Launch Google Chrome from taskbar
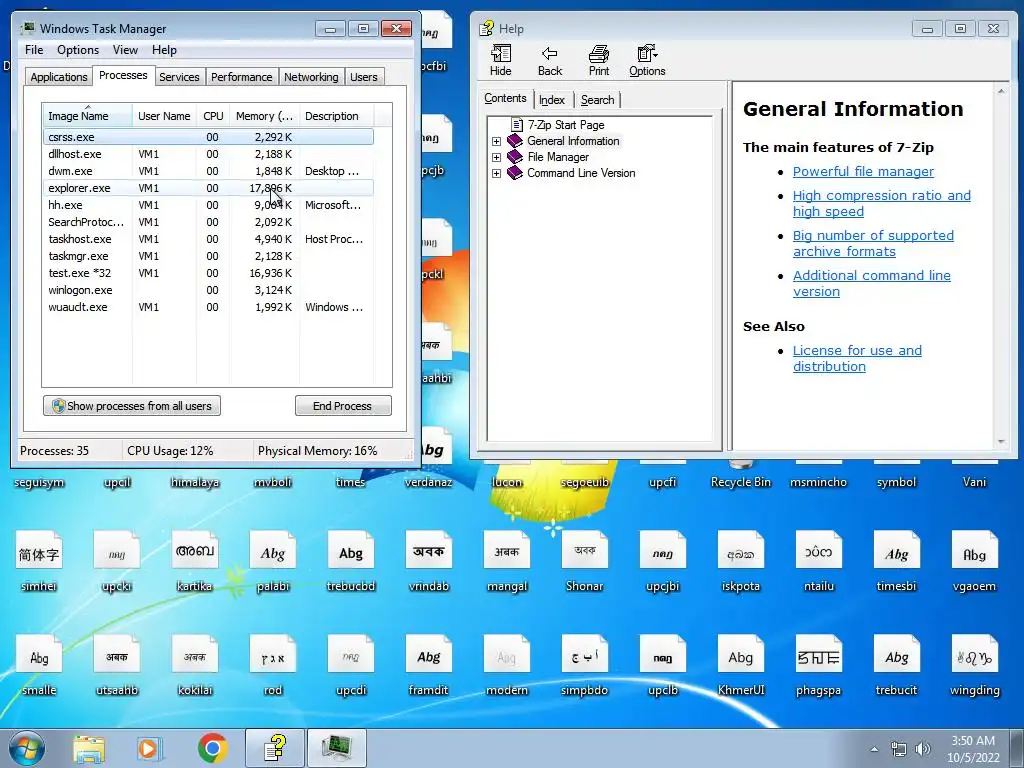Image resolution: width=1024 pixels, height=768 pixels. 212,748
